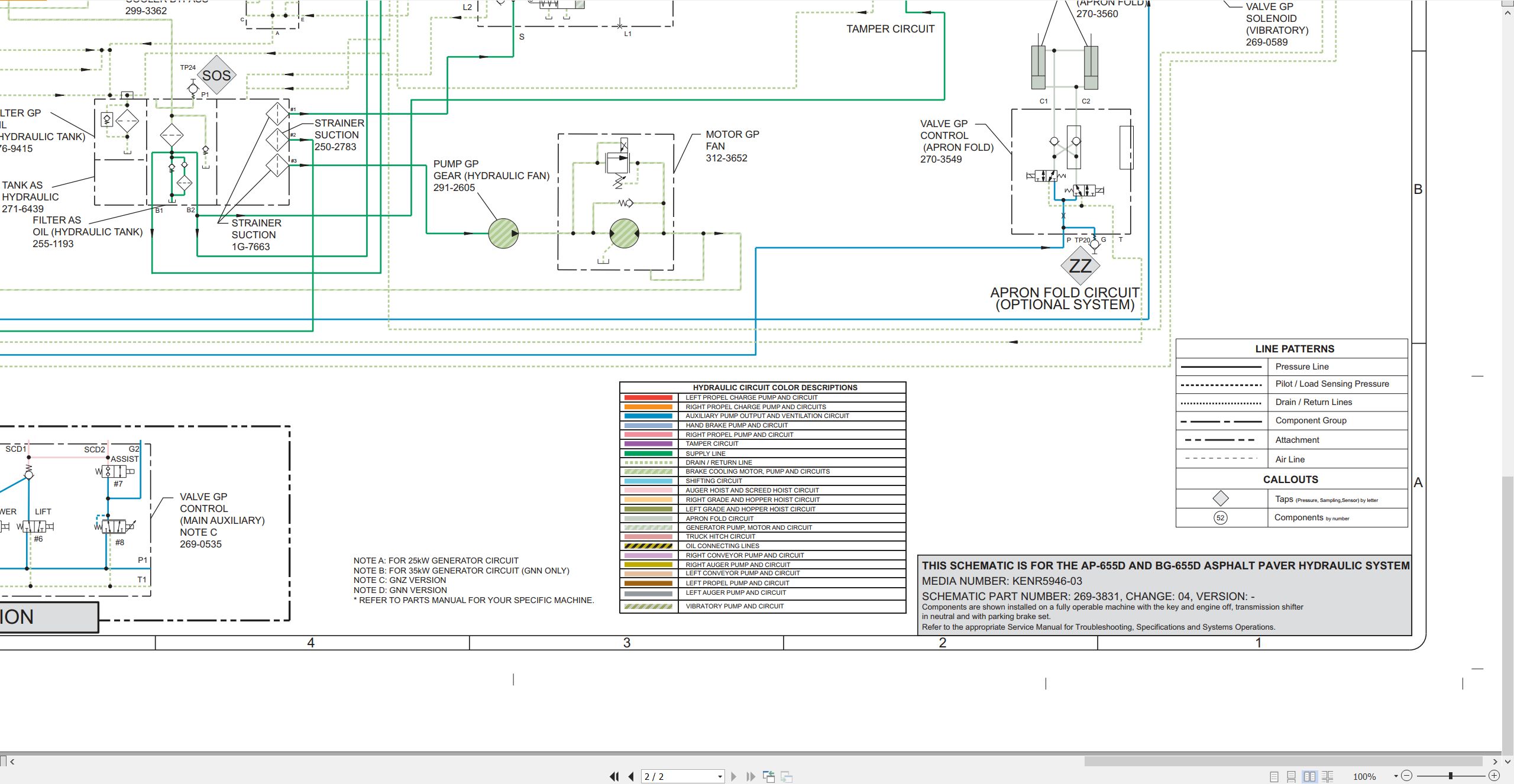Click 'NOTE A: FOR 25kW GENERATOR CIRCUIT'
The image size is (1514, 784).
click(436, 561)
